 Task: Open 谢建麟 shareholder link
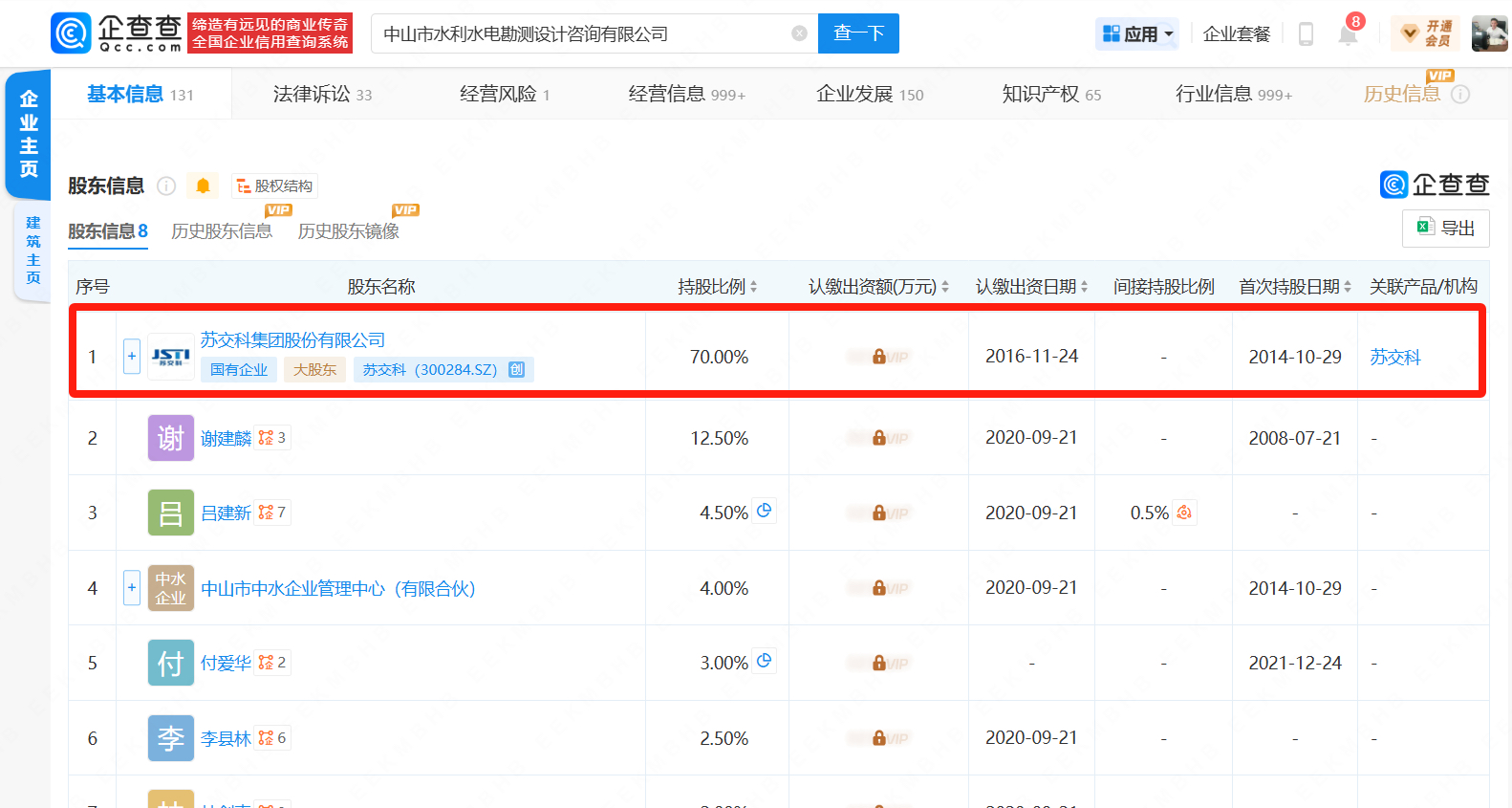point(226,438)
